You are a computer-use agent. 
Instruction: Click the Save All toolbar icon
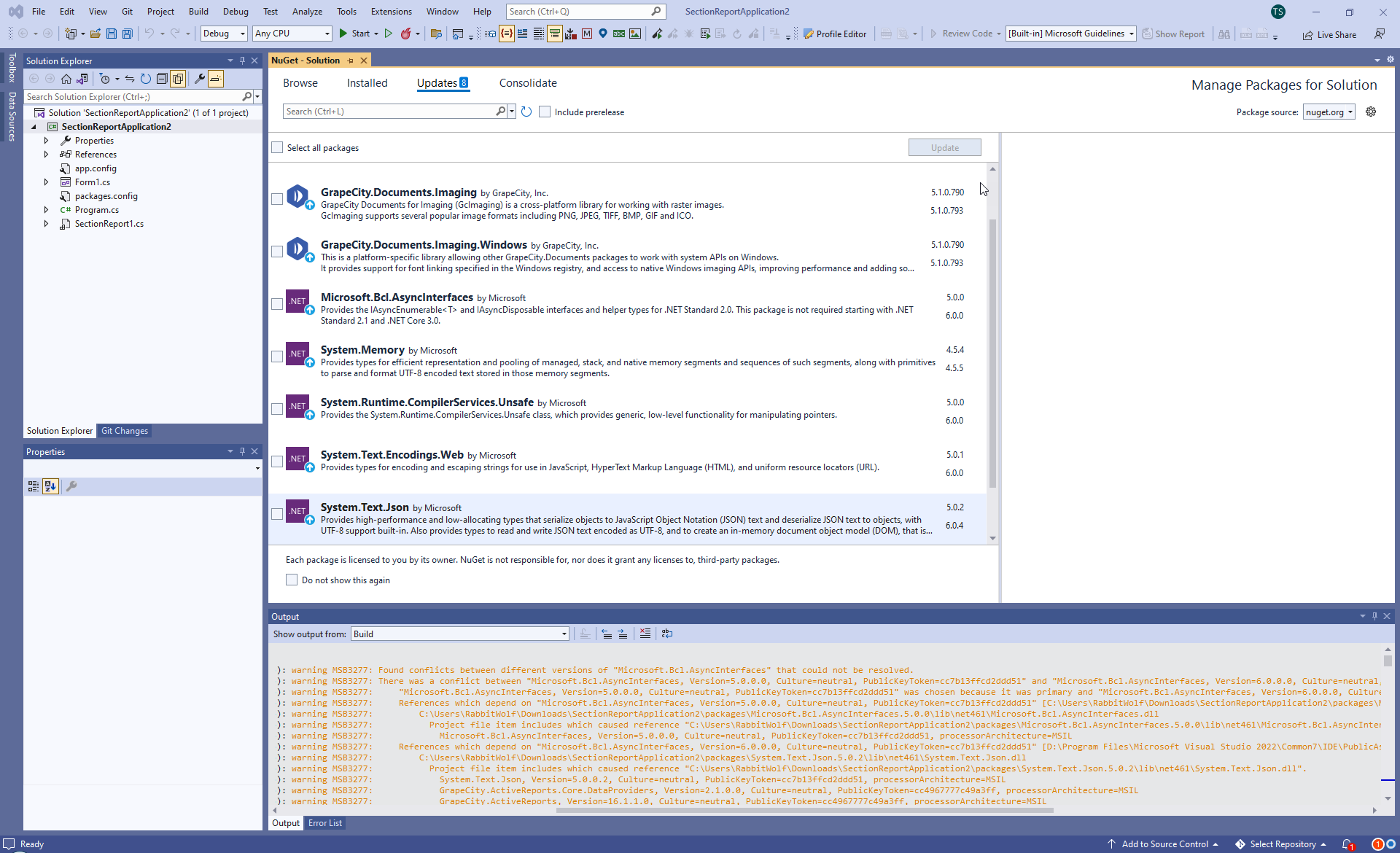point(128,34)
